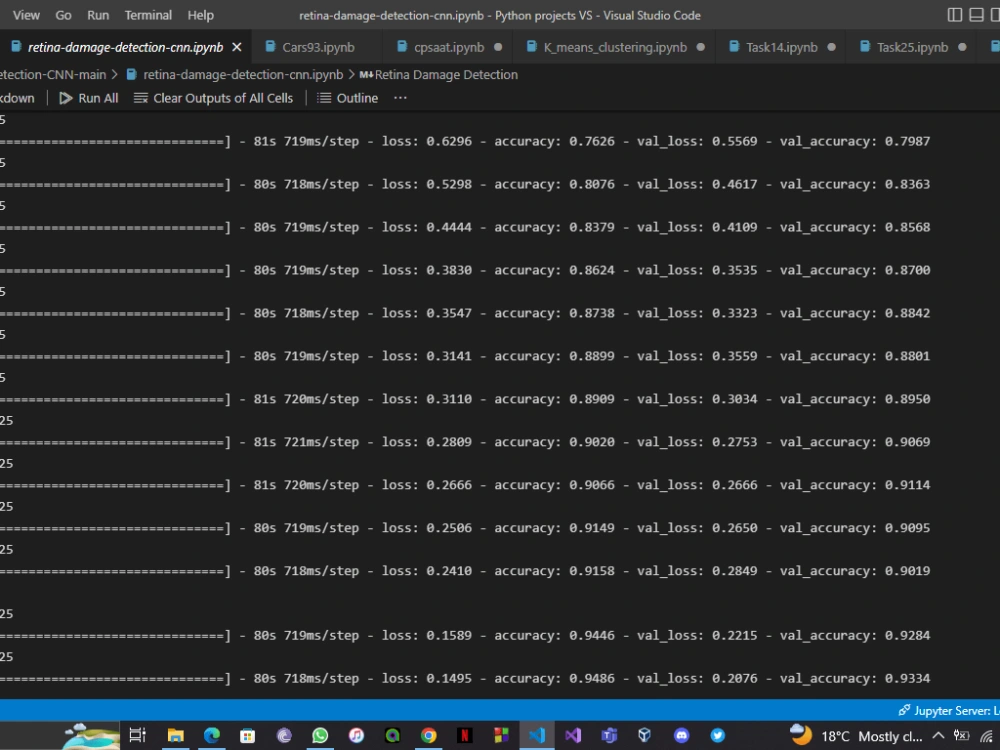Open the notebook Outline
The height and width of the screenshot is (750, 1000).
(x=348, y=98)
